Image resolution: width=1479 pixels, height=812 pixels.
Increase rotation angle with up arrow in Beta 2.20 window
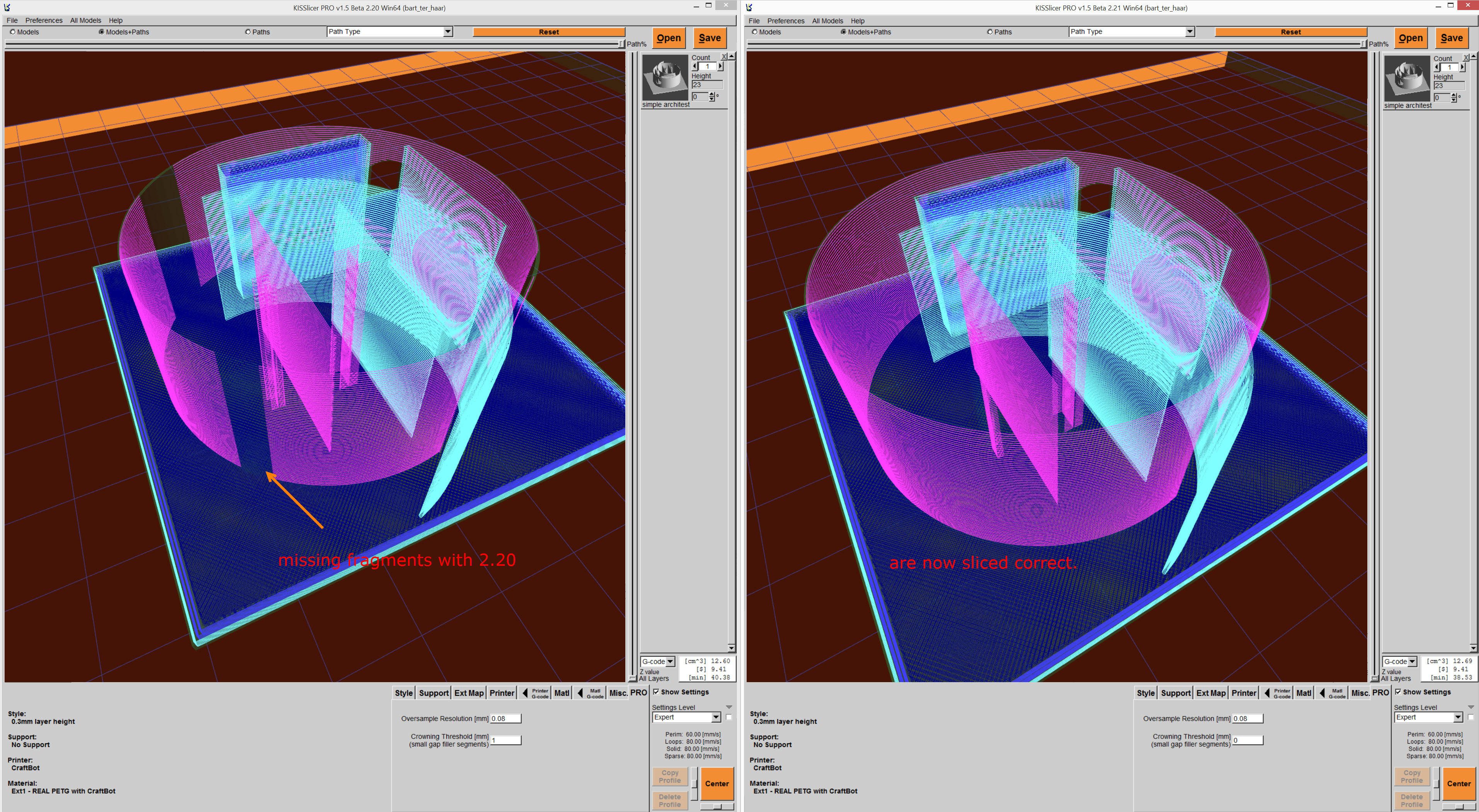[x=712, y=94]
